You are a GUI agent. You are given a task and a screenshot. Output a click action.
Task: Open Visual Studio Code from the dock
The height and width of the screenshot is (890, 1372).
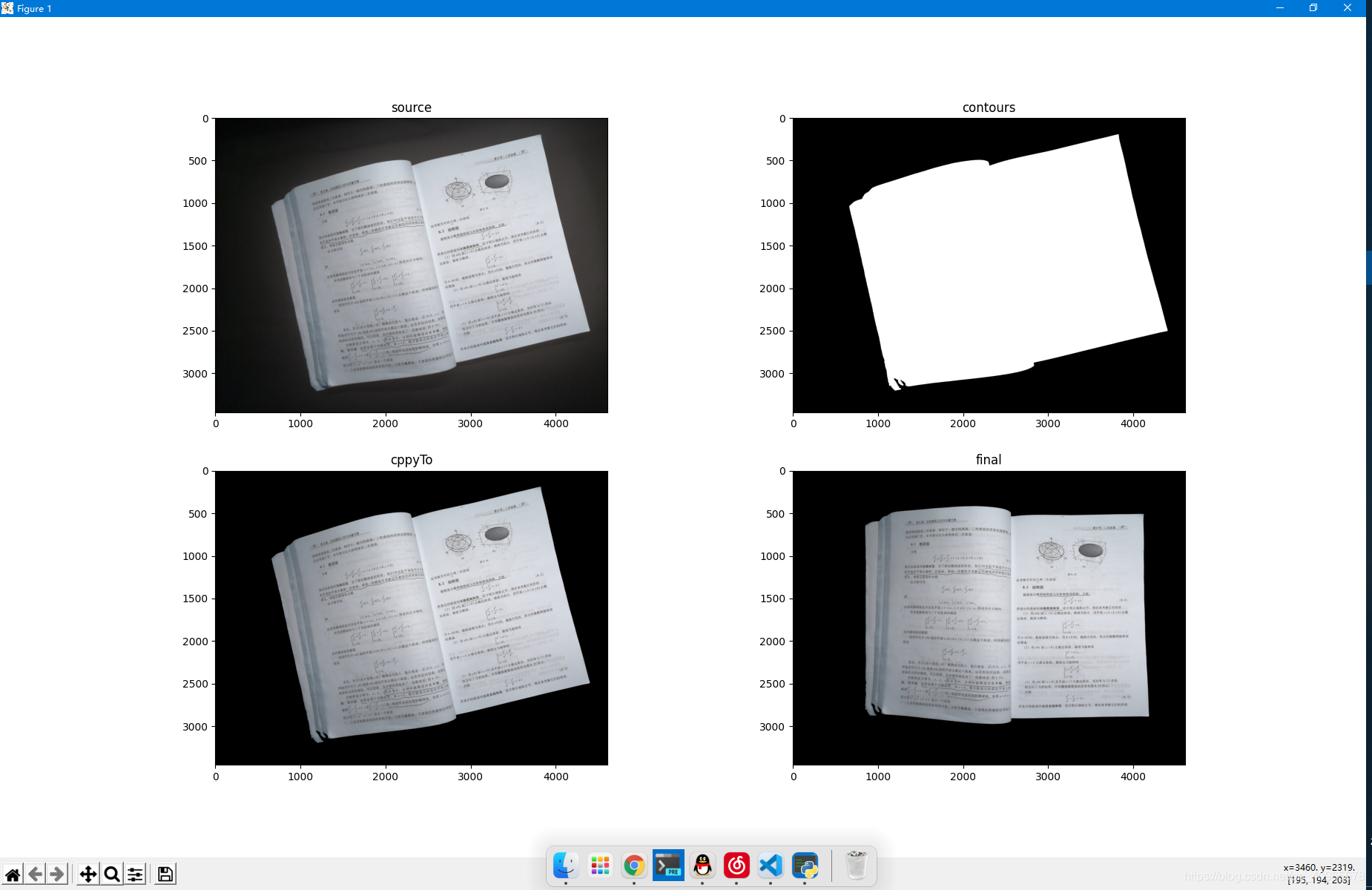coord(771,865)
